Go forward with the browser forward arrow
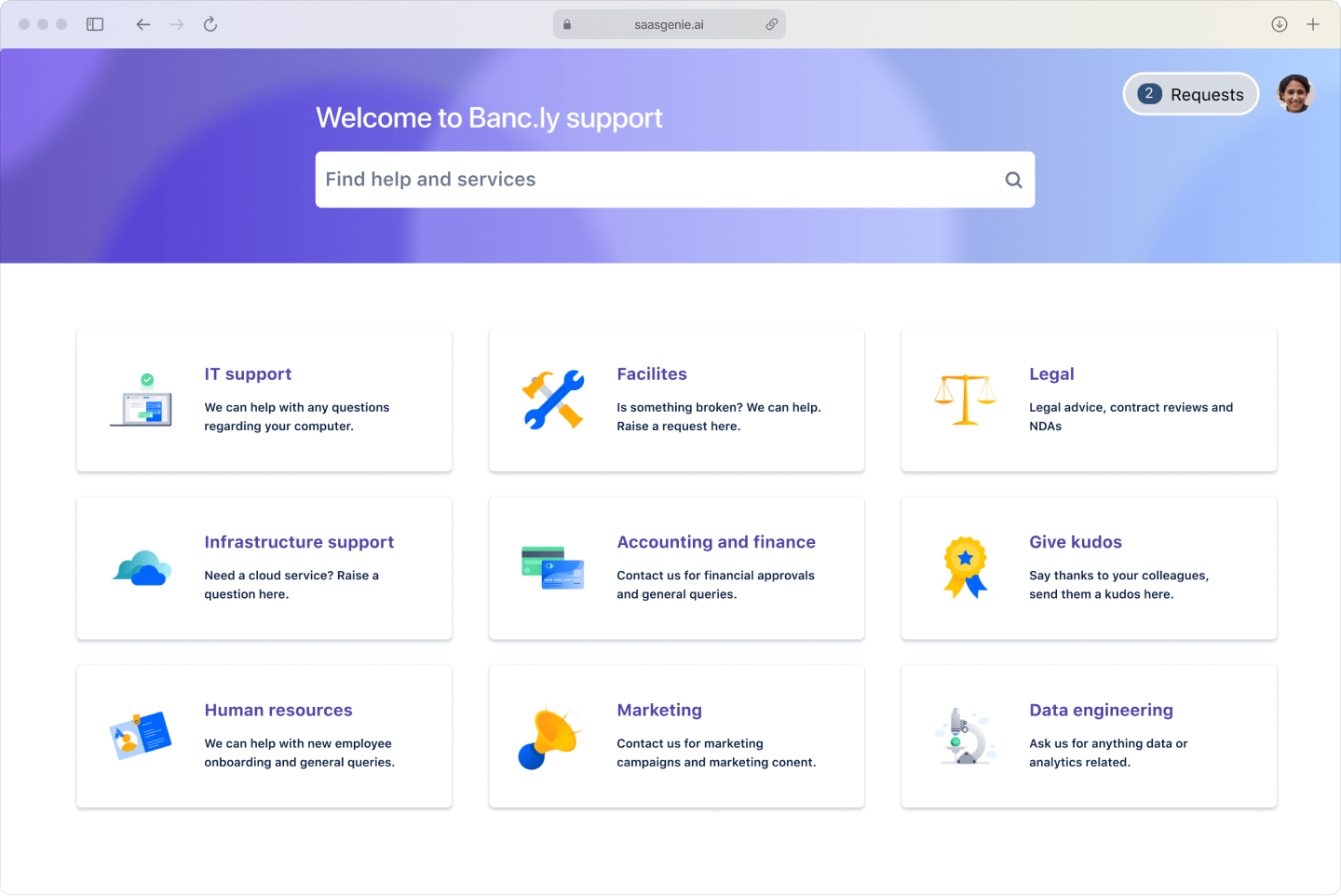Image resolution: width=1341 pixels, height=896 pixels. point(177,24)
